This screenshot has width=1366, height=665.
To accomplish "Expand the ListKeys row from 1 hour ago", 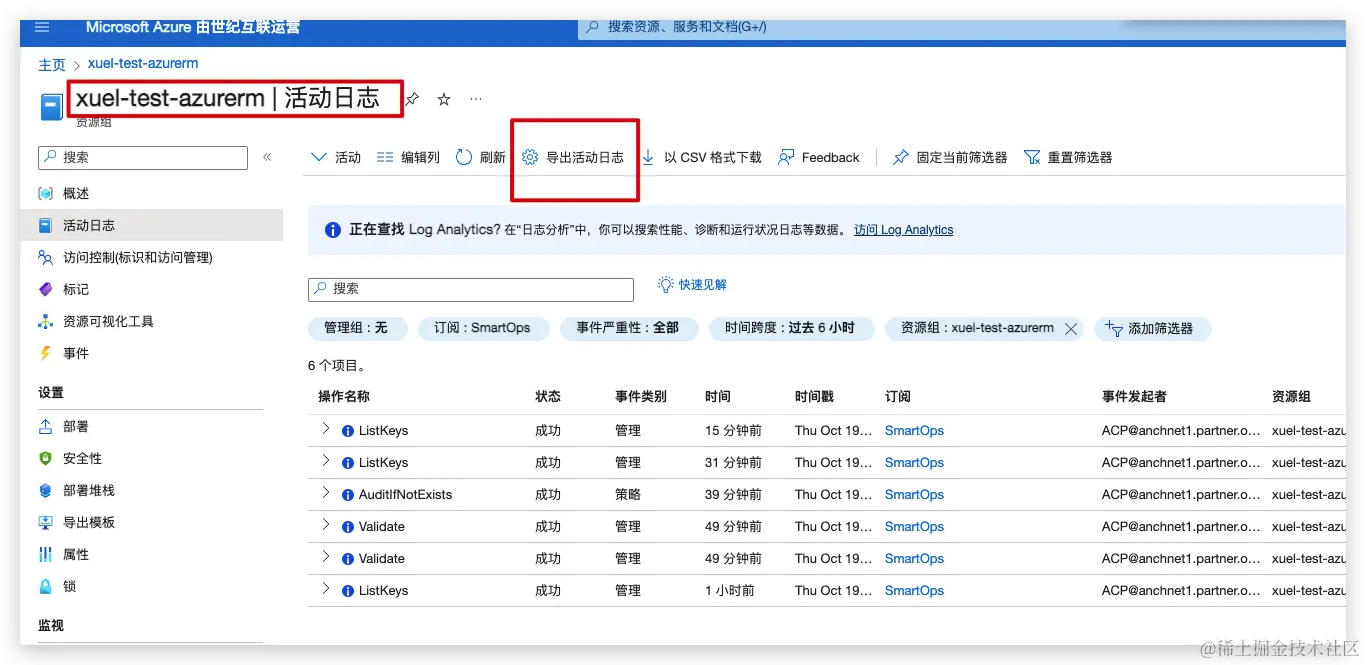I will pos(325,589).
